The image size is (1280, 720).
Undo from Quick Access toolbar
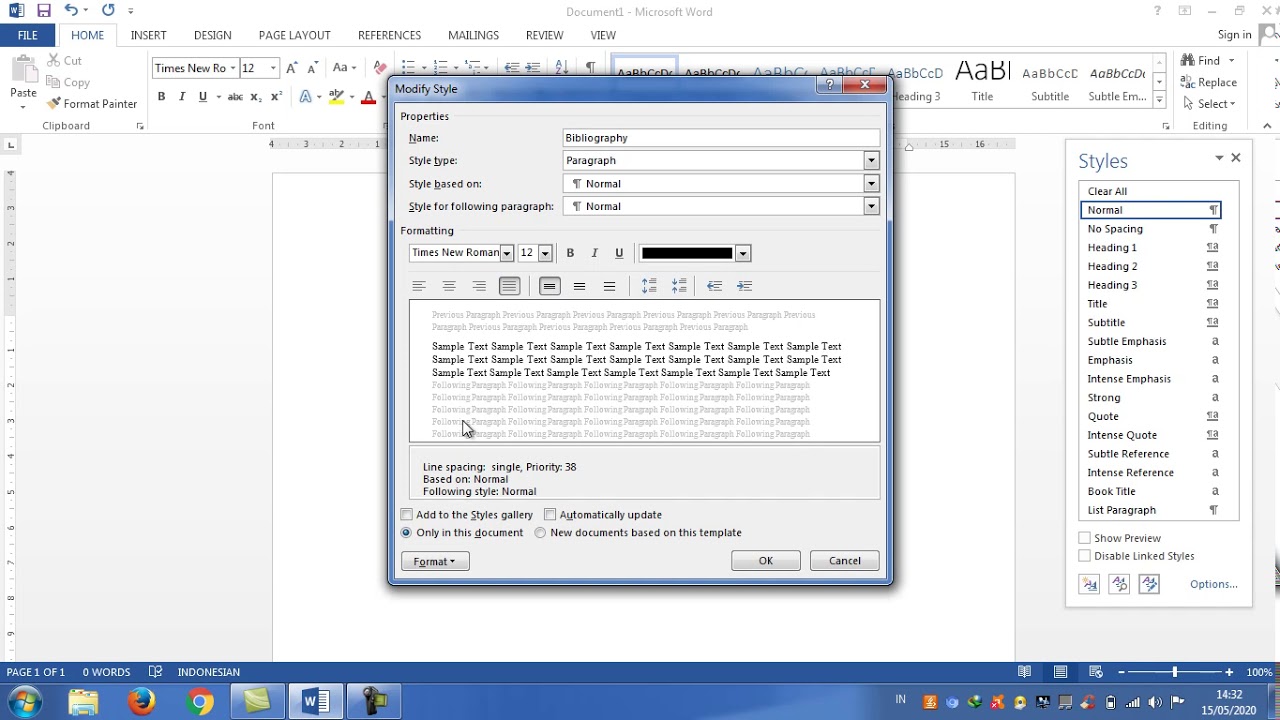(x=71, y=11)
